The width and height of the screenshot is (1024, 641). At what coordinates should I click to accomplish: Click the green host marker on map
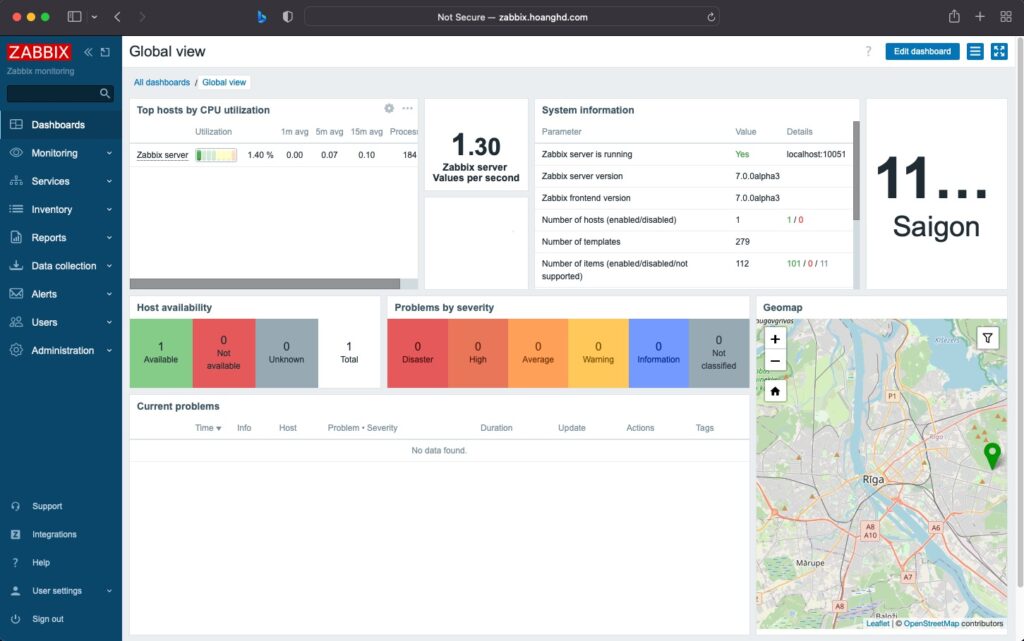pos(992,456)
